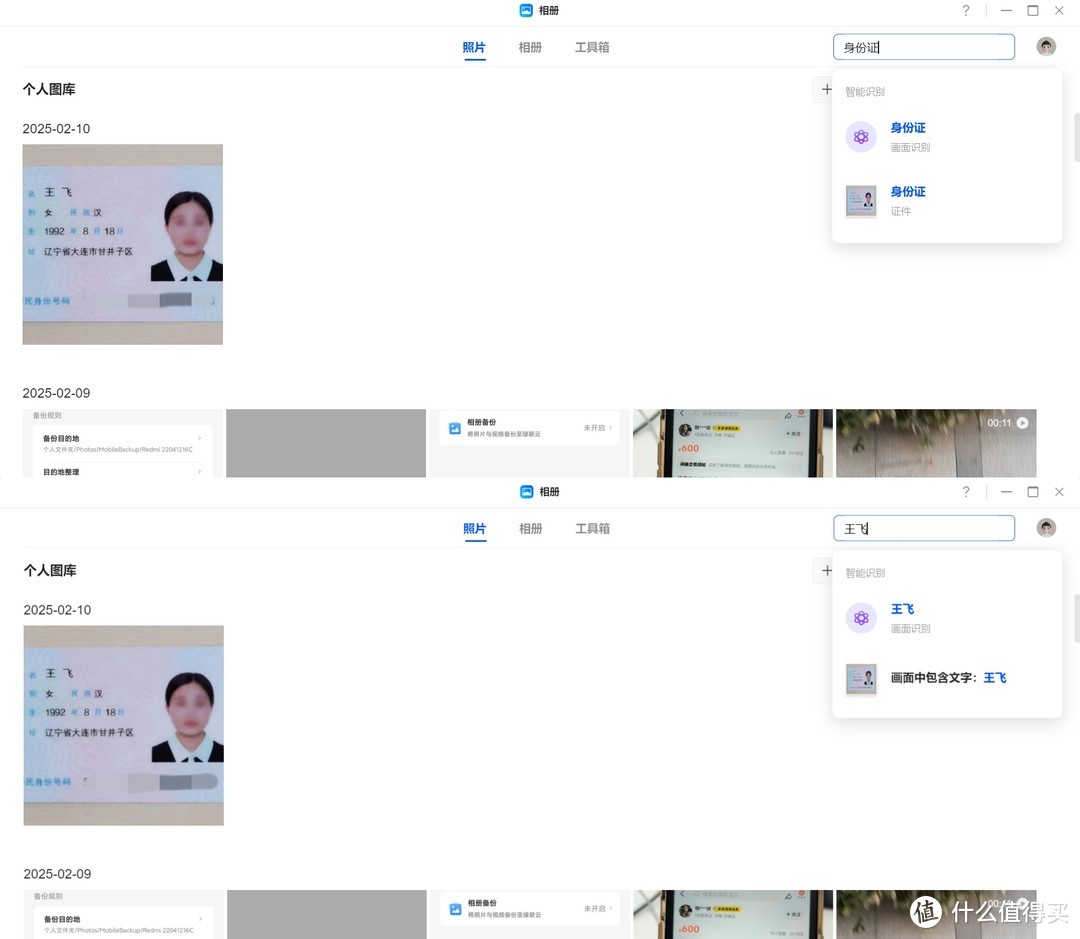
Task: Click the 2025-02-10 date heading in the 身份证 window
Action: [x=56, y=129]
